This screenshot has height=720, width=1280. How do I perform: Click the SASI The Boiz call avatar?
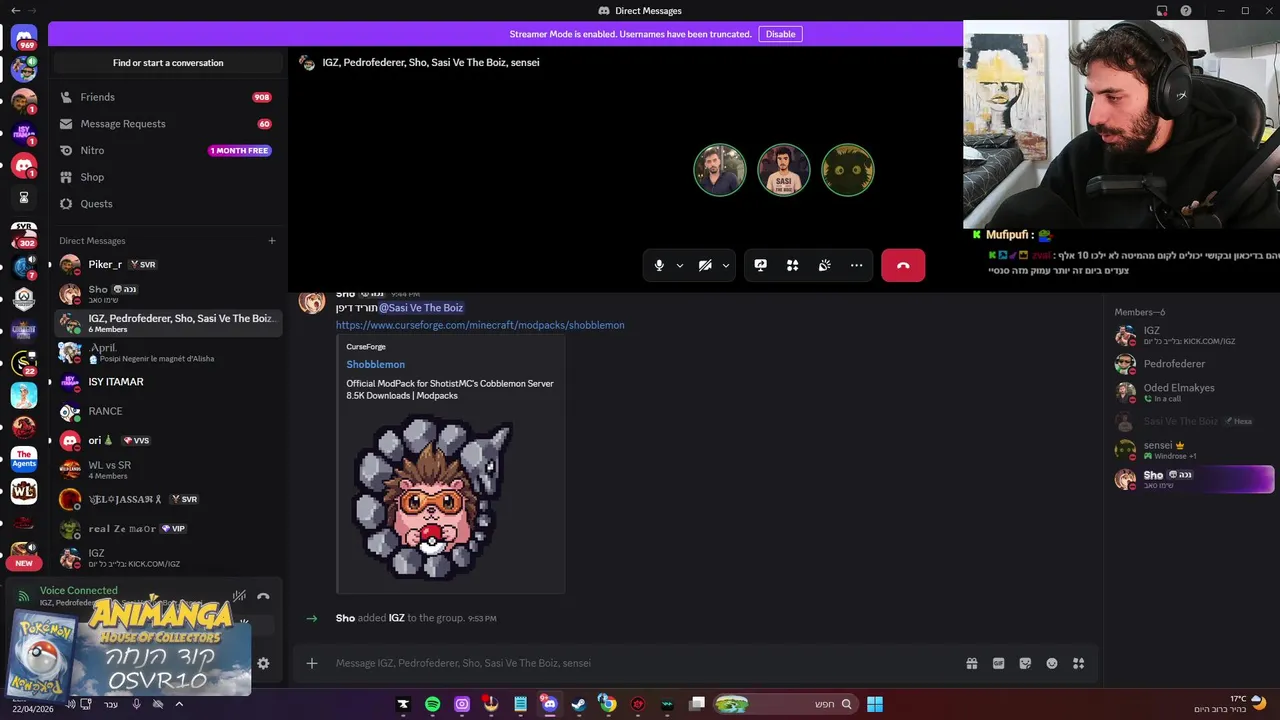pyautogui.click(x=784, y=171)
